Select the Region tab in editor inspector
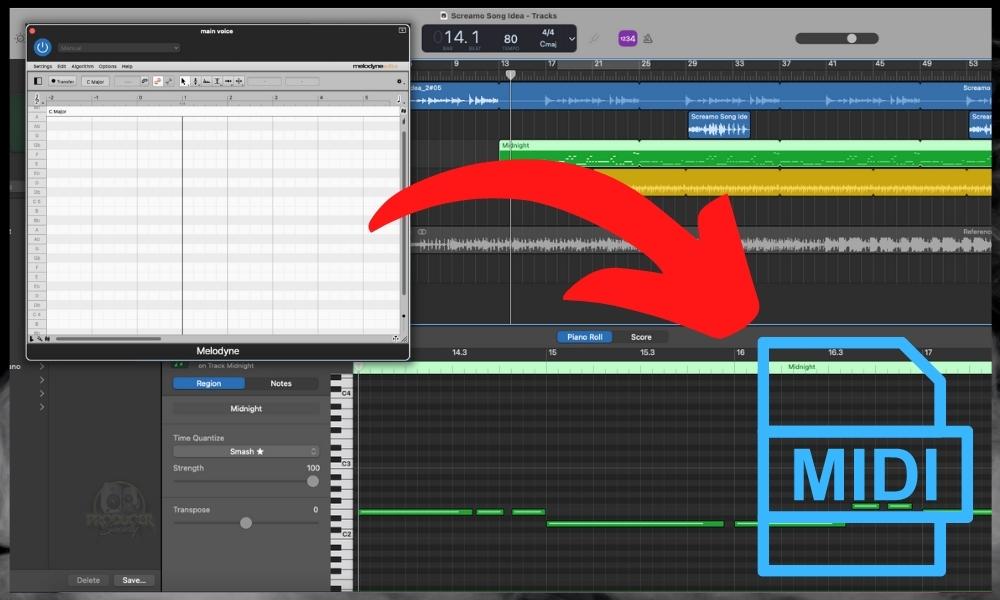Screen dimensions: 1000x600 [209, 383]
